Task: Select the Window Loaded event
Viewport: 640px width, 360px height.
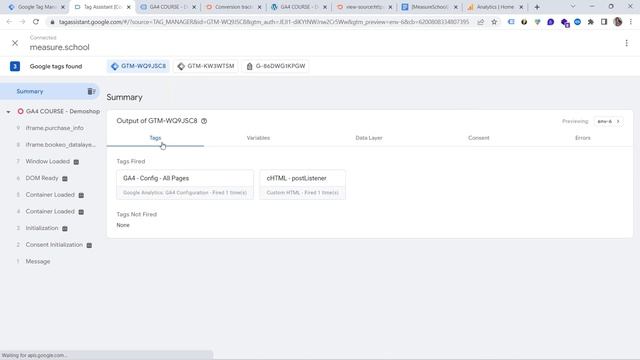Action: tap(47, 162)
